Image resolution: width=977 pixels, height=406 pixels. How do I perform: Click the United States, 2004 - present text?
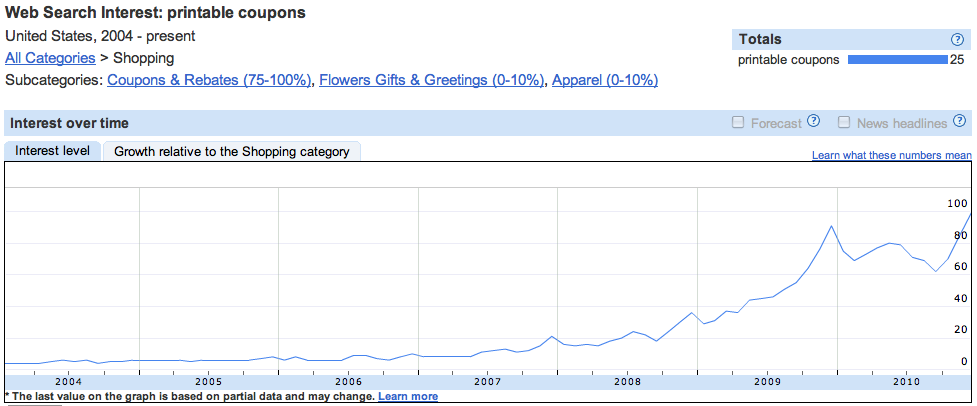tap(100, 36)
